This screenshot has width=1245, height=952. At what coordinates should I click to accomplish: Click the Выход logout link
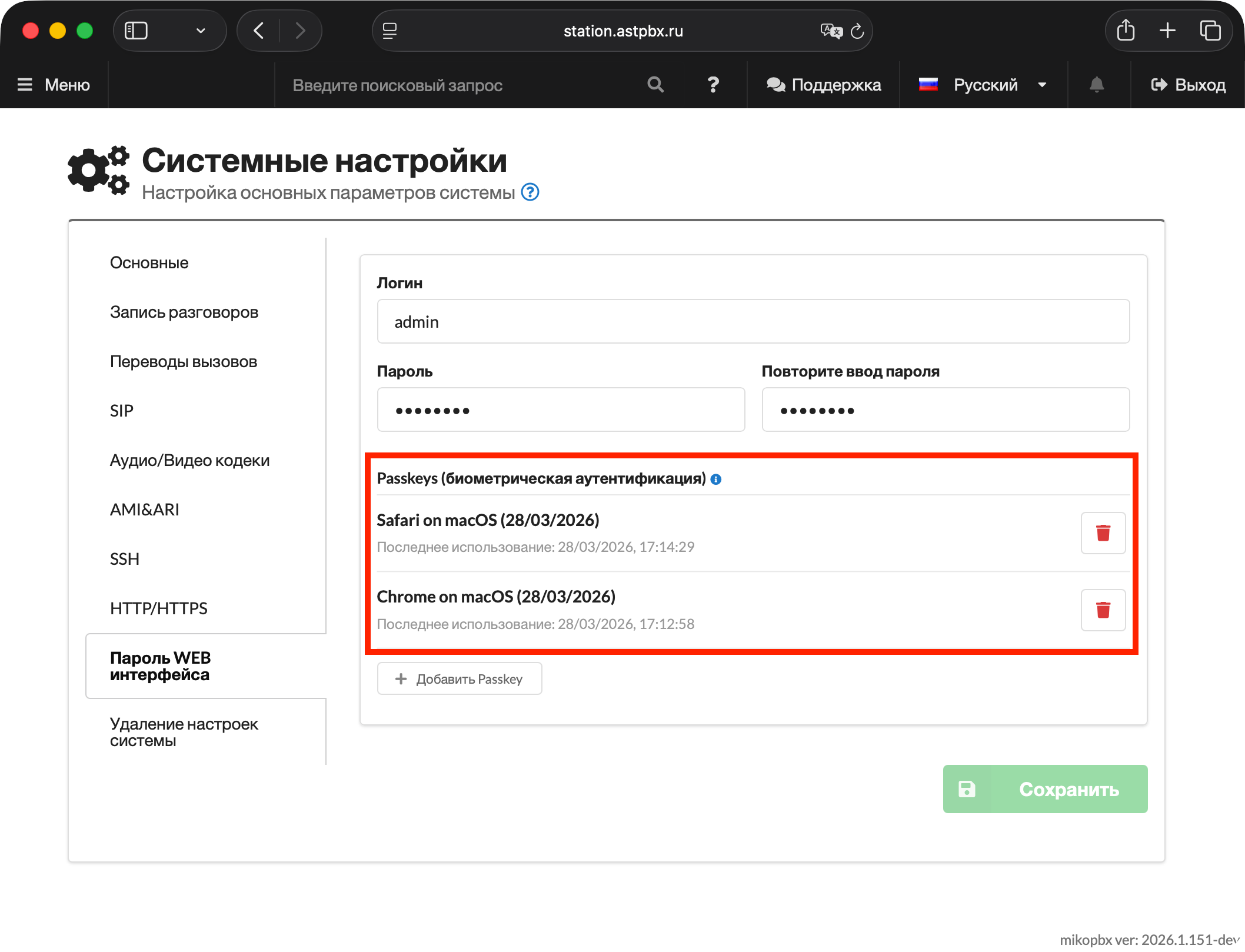[1188, 85]
